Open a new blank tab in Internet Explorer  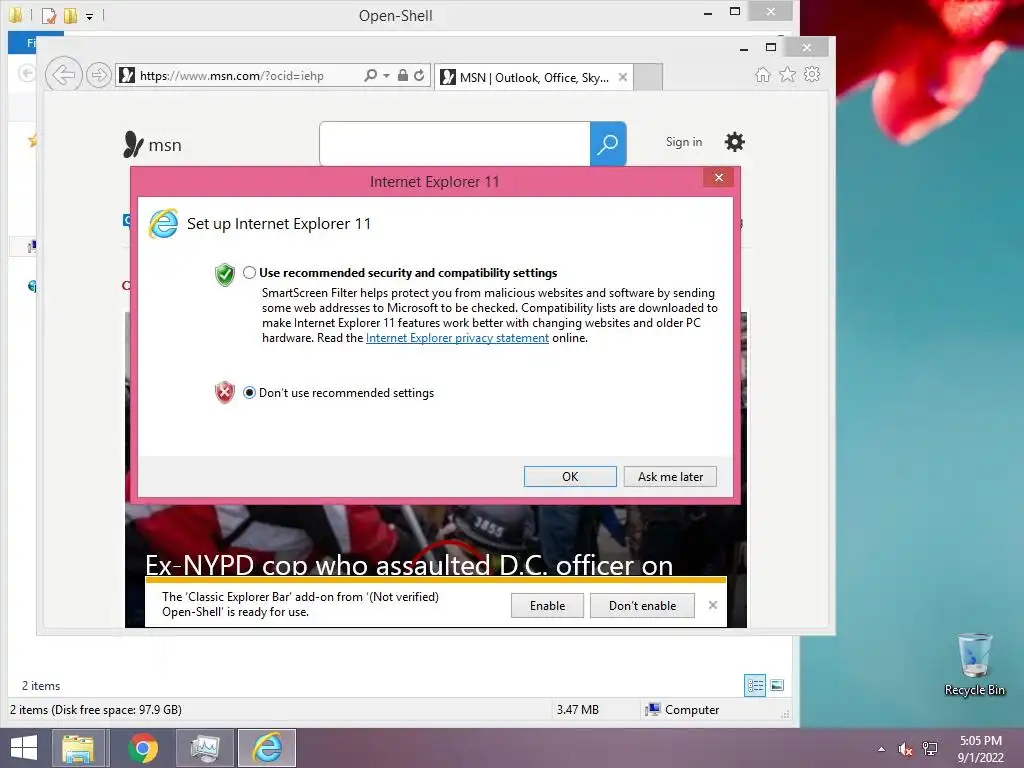click(648, 77)
